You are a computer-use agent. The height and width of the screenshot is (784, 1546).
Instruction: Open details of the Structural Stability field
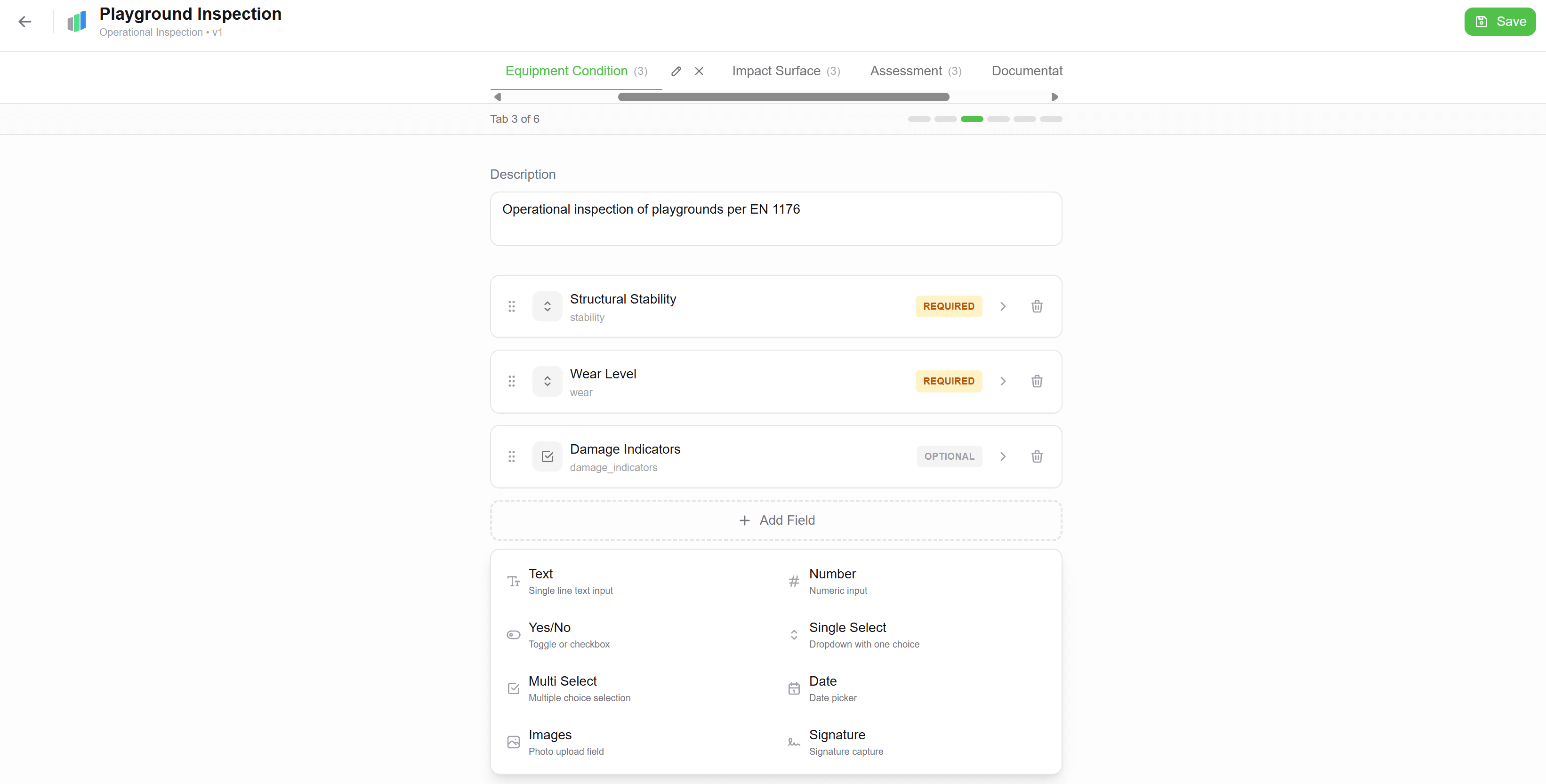coord(1002,306)
